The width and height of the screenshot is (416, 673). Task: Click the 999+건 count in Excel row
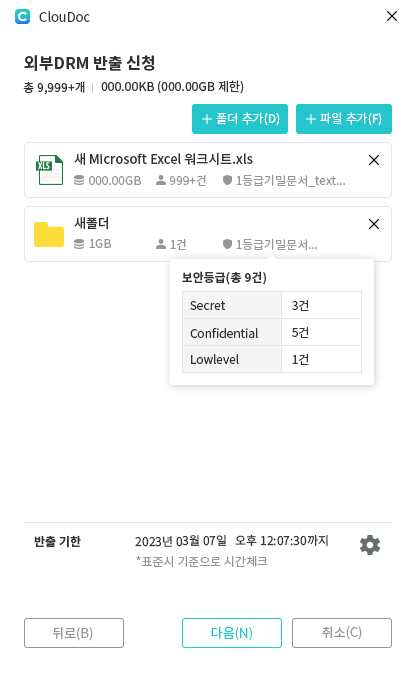(188, 181)
